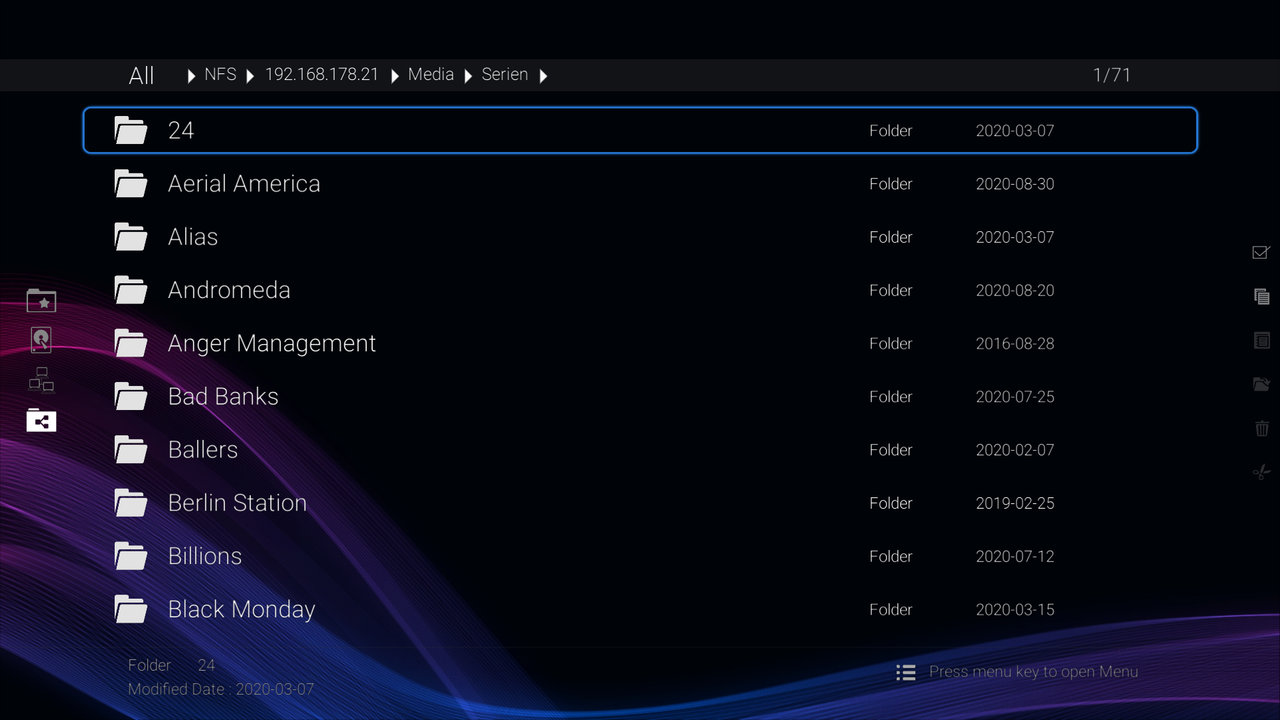
Task: Click the folder icon for Alias
Action: click(x=131, y=236)
